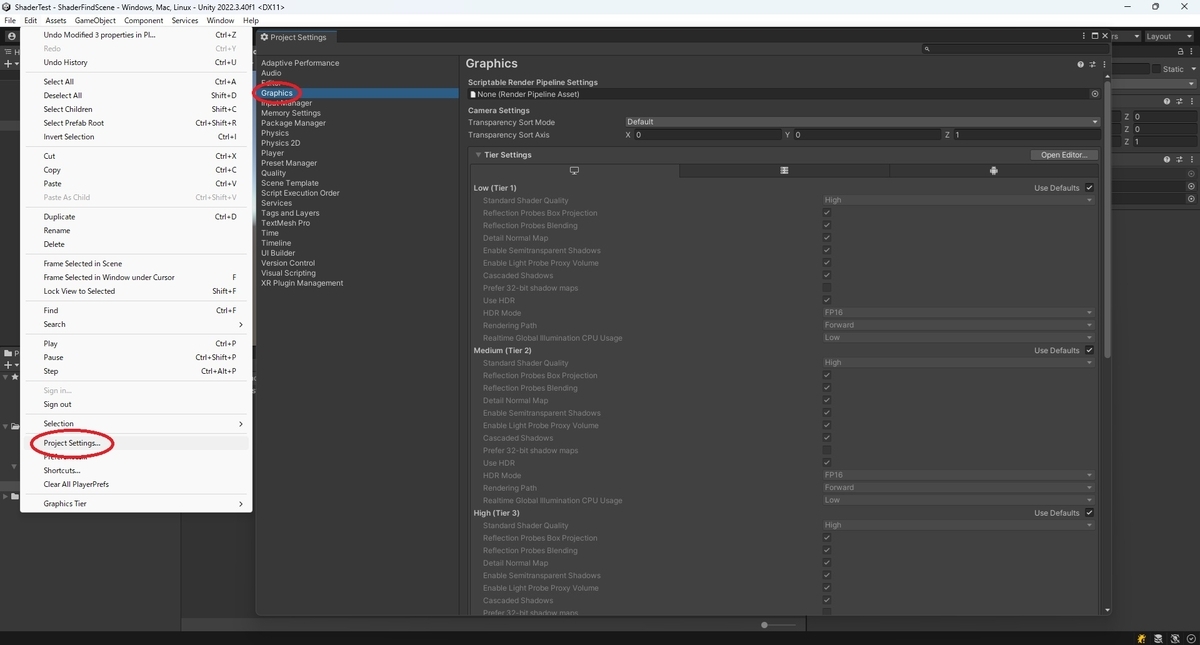Click the search magnifier in Project Settings

[x=926, y=48]
